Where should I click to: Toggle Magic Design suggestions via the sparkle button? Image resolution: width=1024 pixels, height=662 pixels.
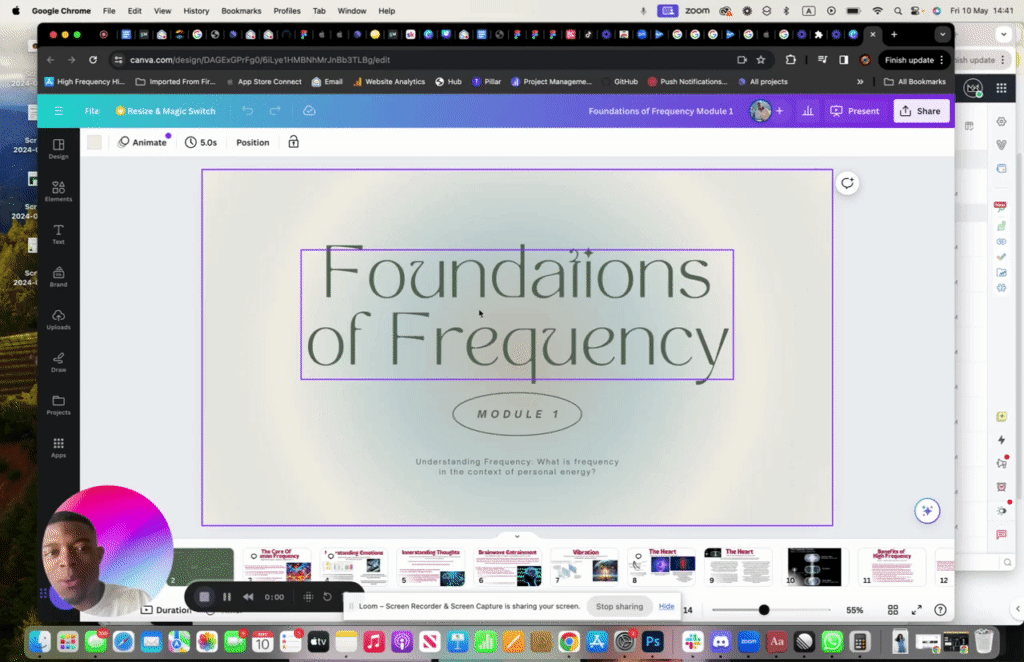[x=927, y=510]
